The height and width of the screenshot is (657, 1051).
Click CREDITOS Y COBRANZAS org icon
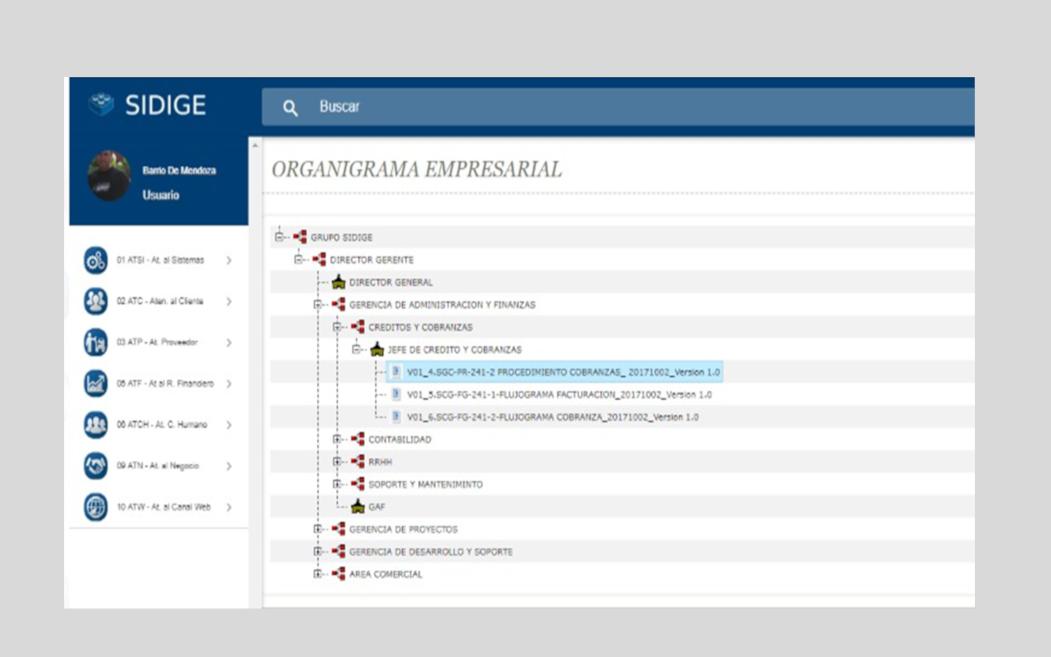[358, 327]
